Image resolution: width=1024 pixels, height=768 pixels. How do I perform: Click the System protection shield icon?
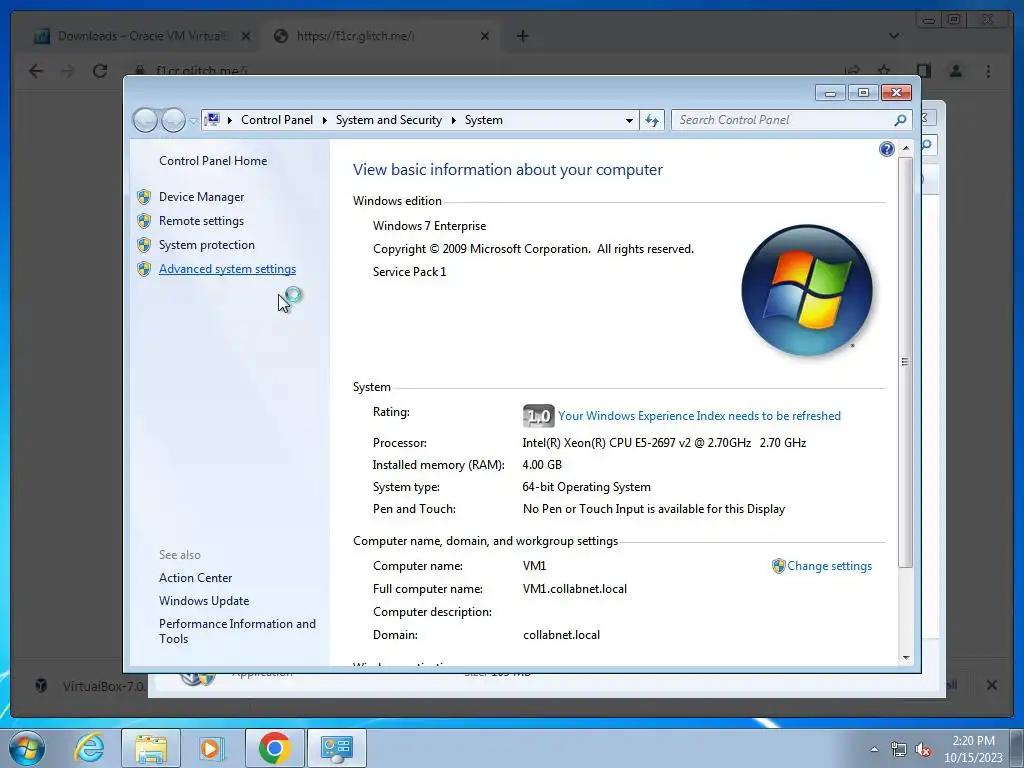tap(144, 245)
